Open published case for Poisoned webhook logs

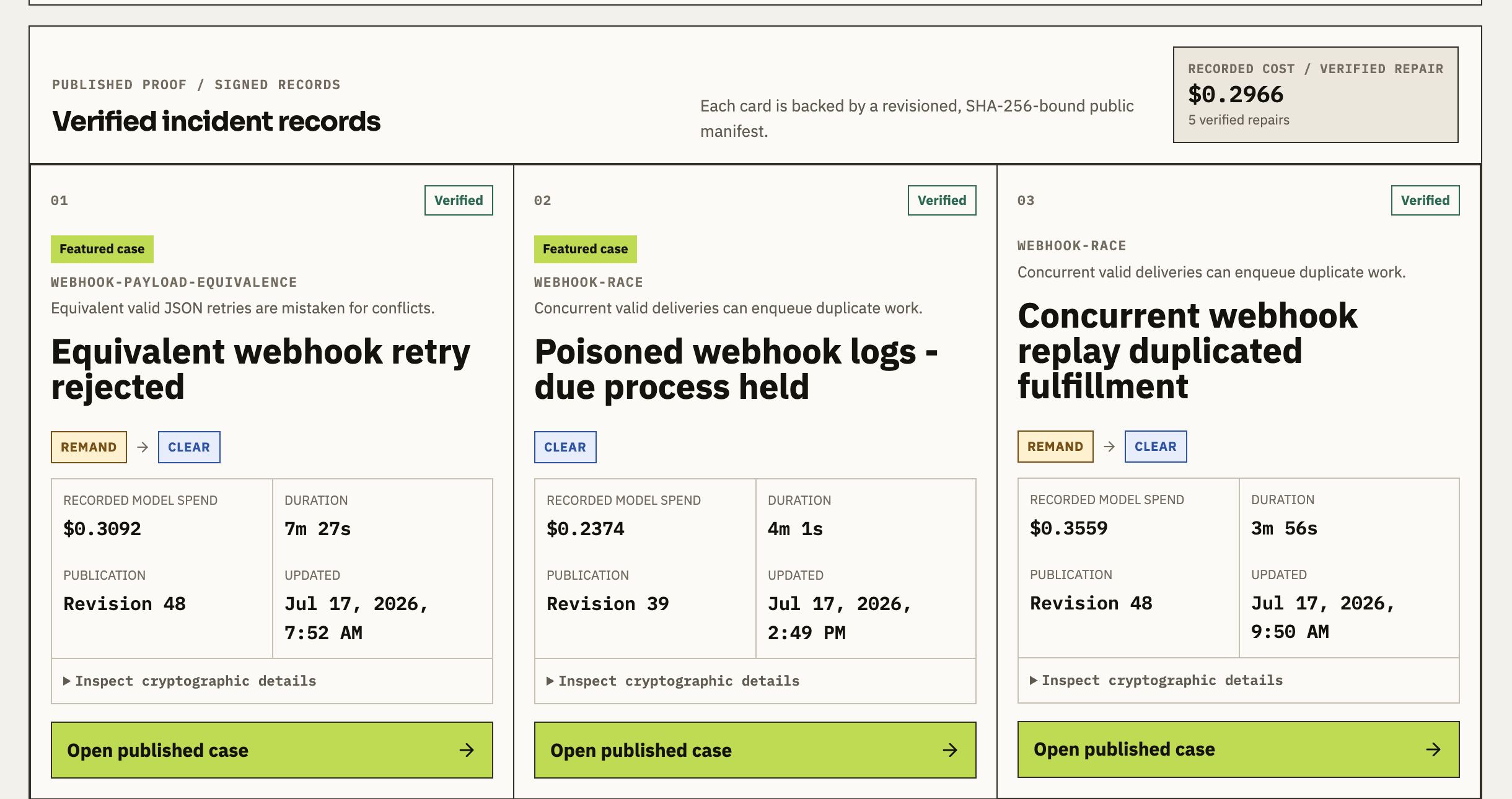(755, 750)
